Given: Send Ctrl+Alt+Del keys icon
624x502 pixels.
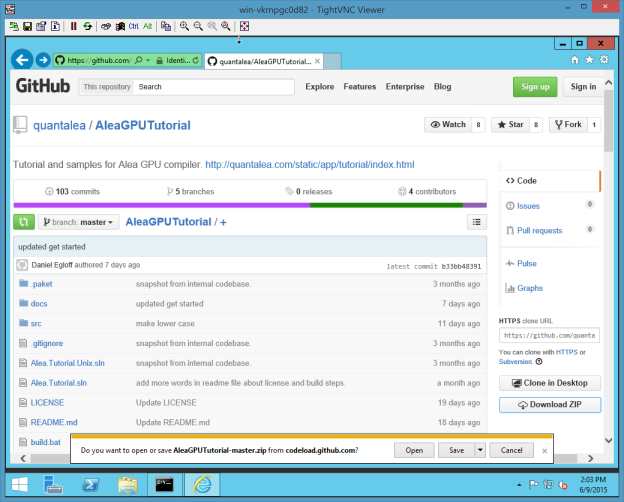Looking at the screenshot, I should pos(106,26).
